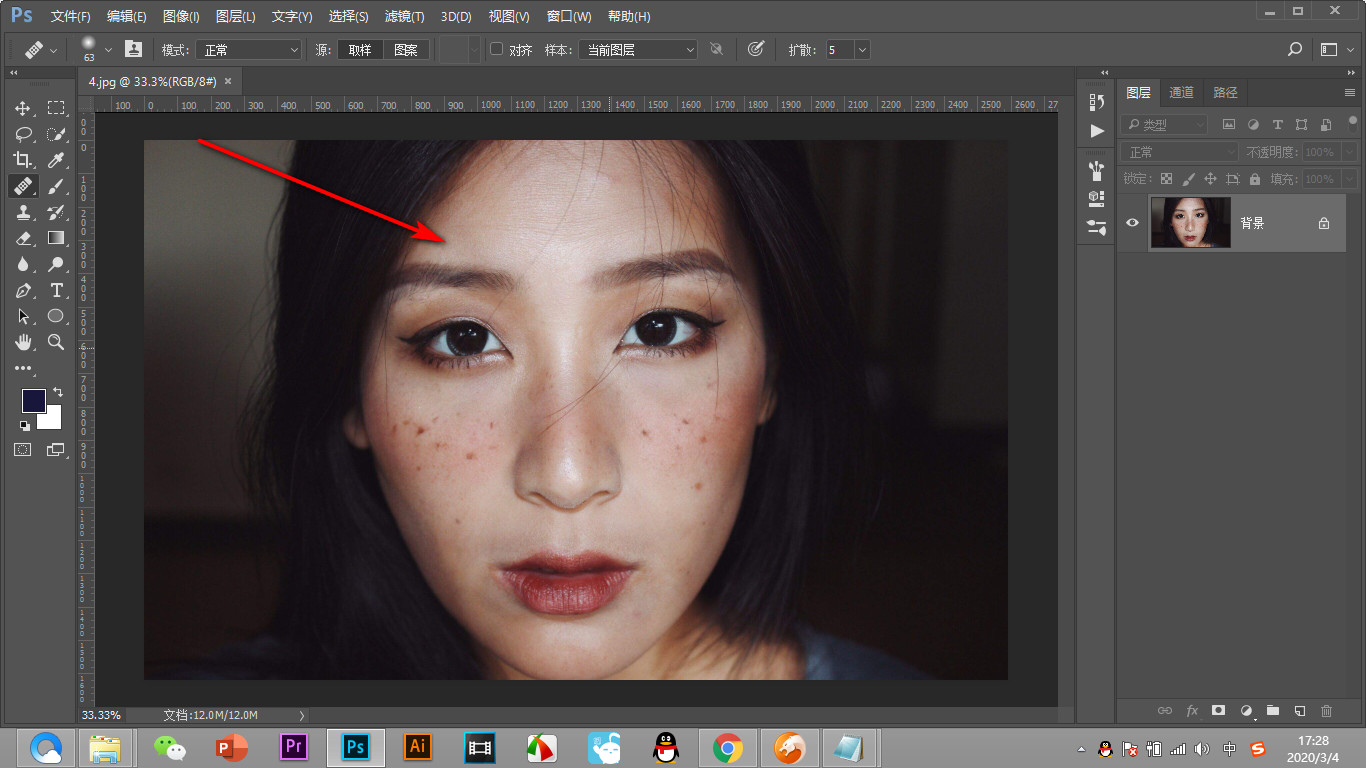Close the 4.jpg document tab

(x=227, y=81)
